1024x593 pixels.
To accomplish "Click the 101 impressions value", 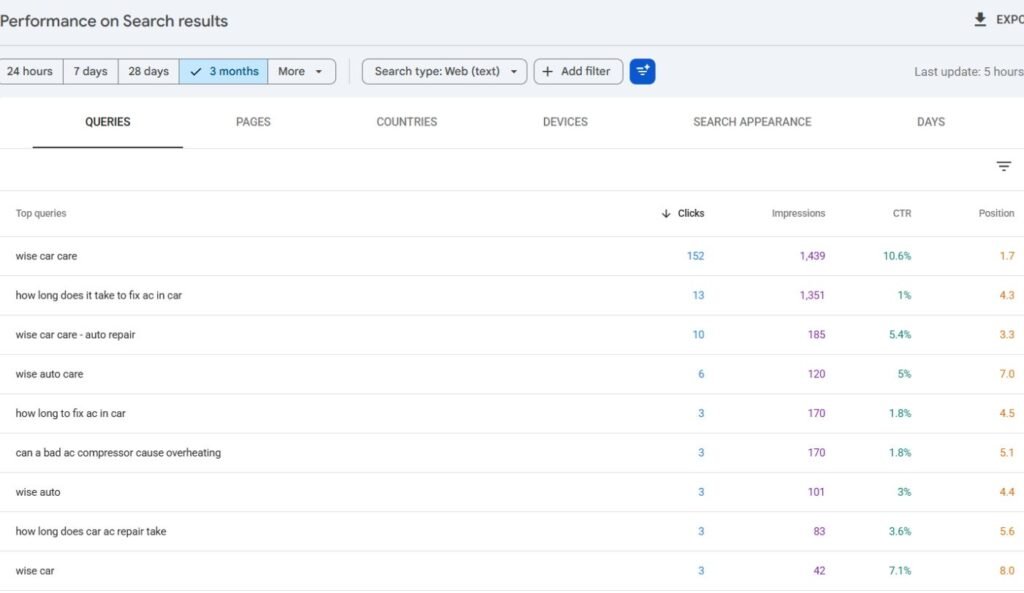I will tap(816, 492).
